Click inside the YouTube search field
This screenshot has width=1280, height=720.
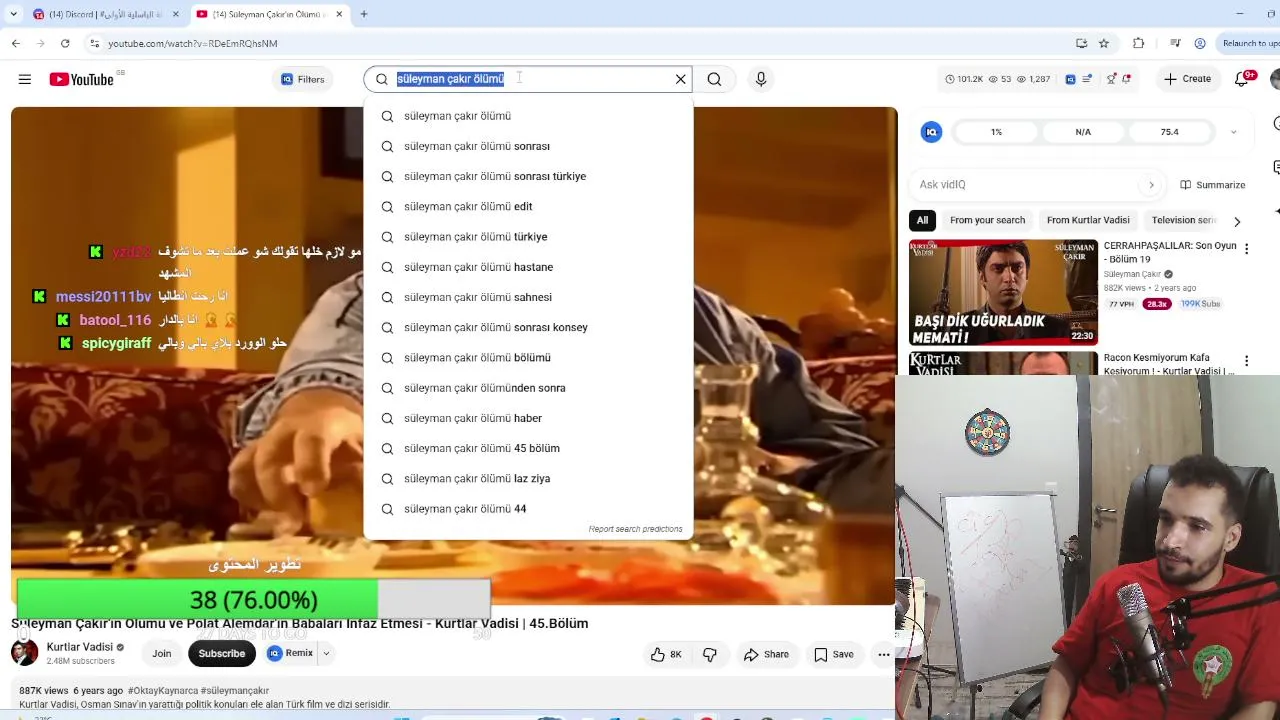530,79
